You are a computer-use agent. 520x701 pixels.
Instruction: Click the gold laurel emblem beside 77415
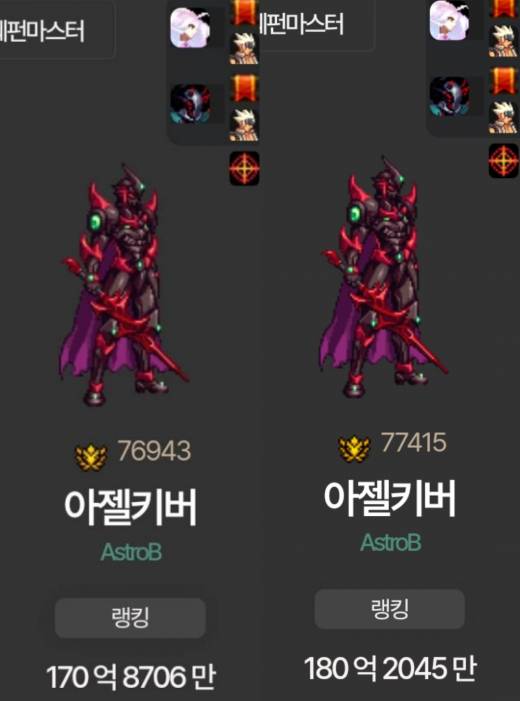pos(354,449)
